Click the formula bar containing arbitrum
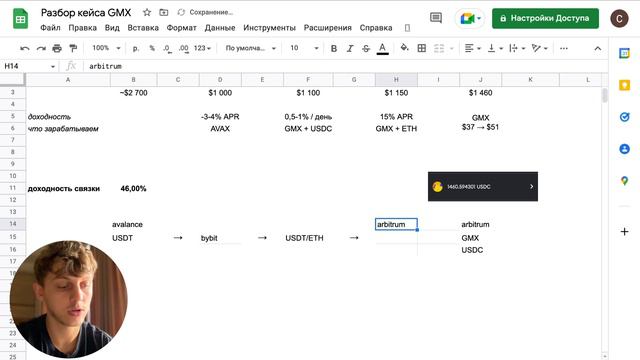Image resolution: width=640 pixels, height=360 pixels. click(345, 66)
